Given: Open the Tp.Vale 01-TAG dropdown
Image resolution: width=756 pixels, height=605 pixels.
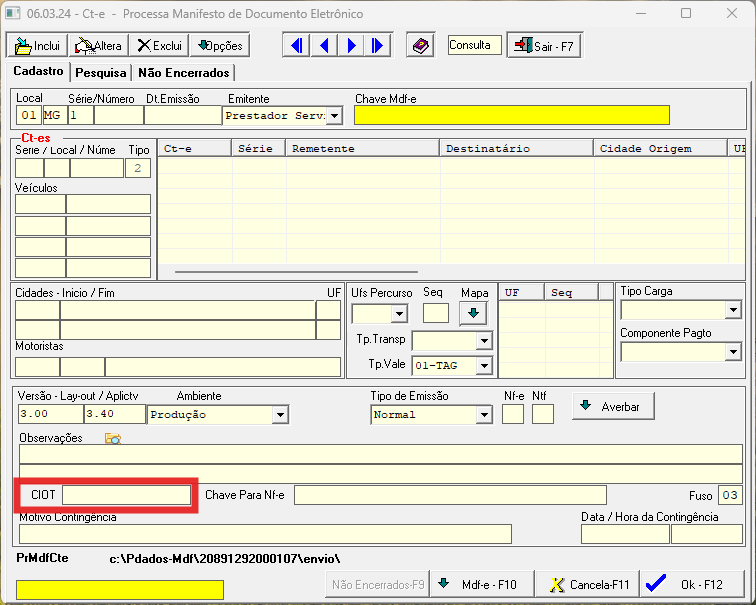Looking at the screenshot, I should (484, 365).
